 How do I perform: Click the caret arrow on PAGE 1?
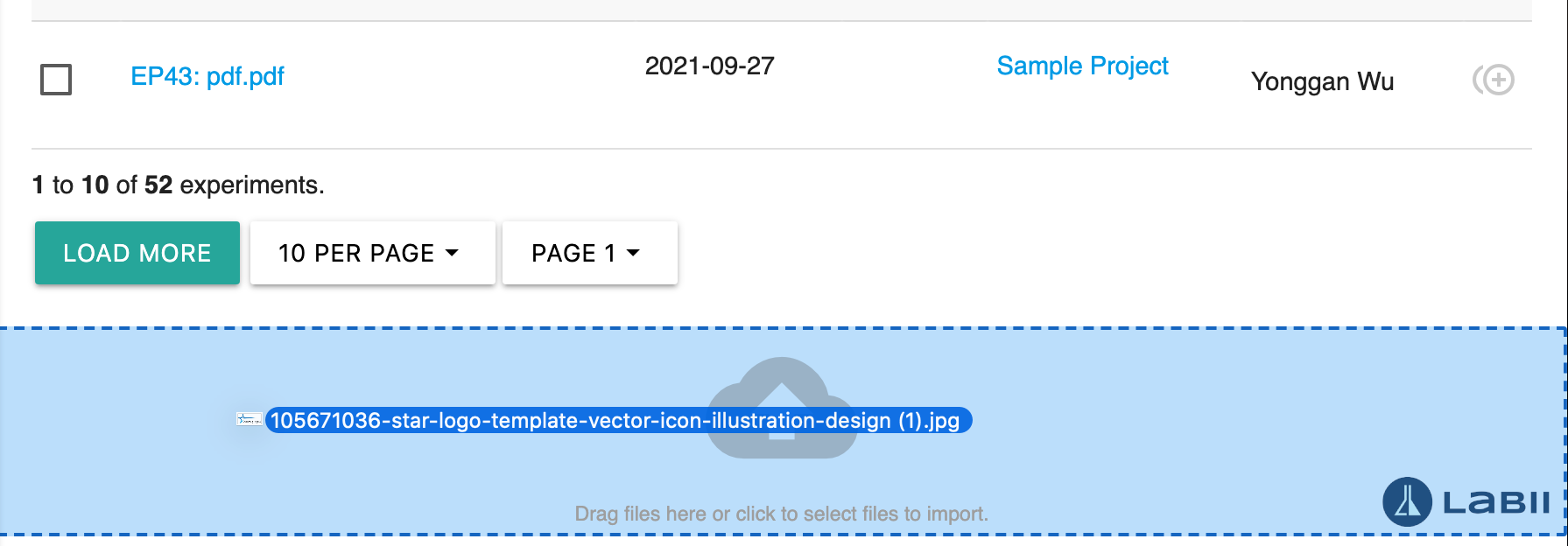[x=634, y=253]
